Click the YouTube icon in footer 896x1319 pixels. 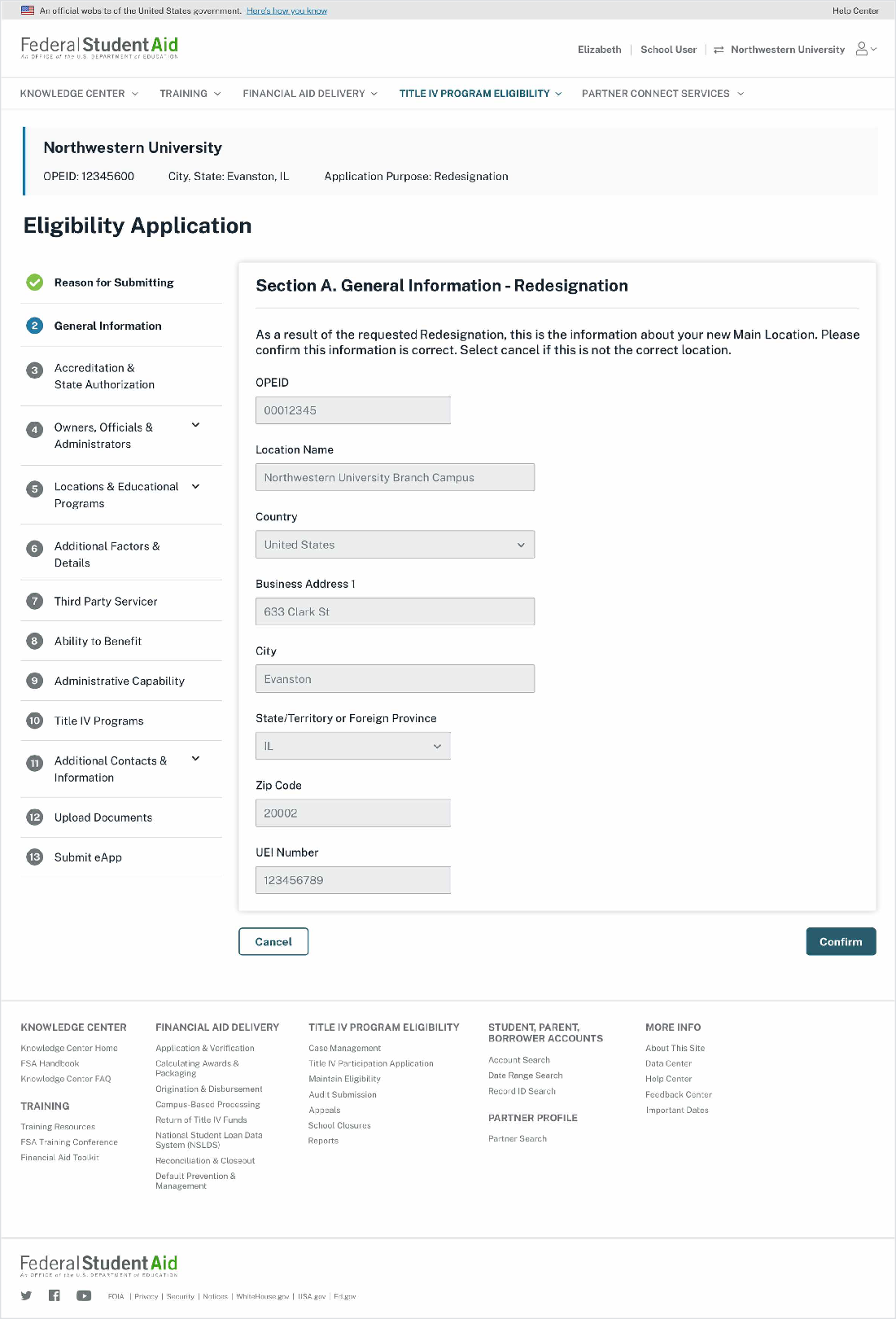coord(84,1295)
